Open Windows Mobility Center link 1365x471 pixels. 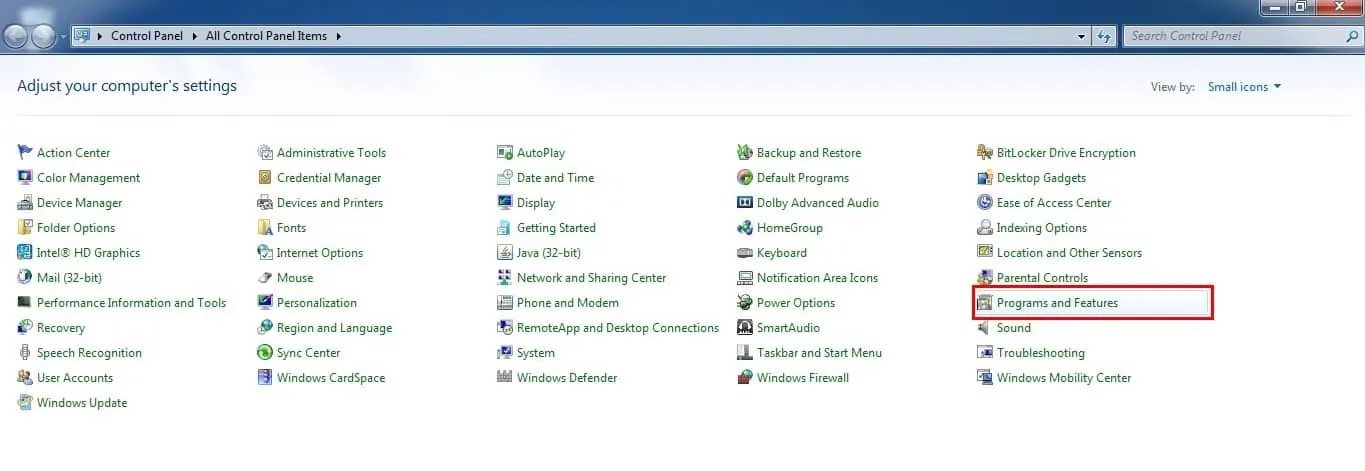coord(1064,378)
